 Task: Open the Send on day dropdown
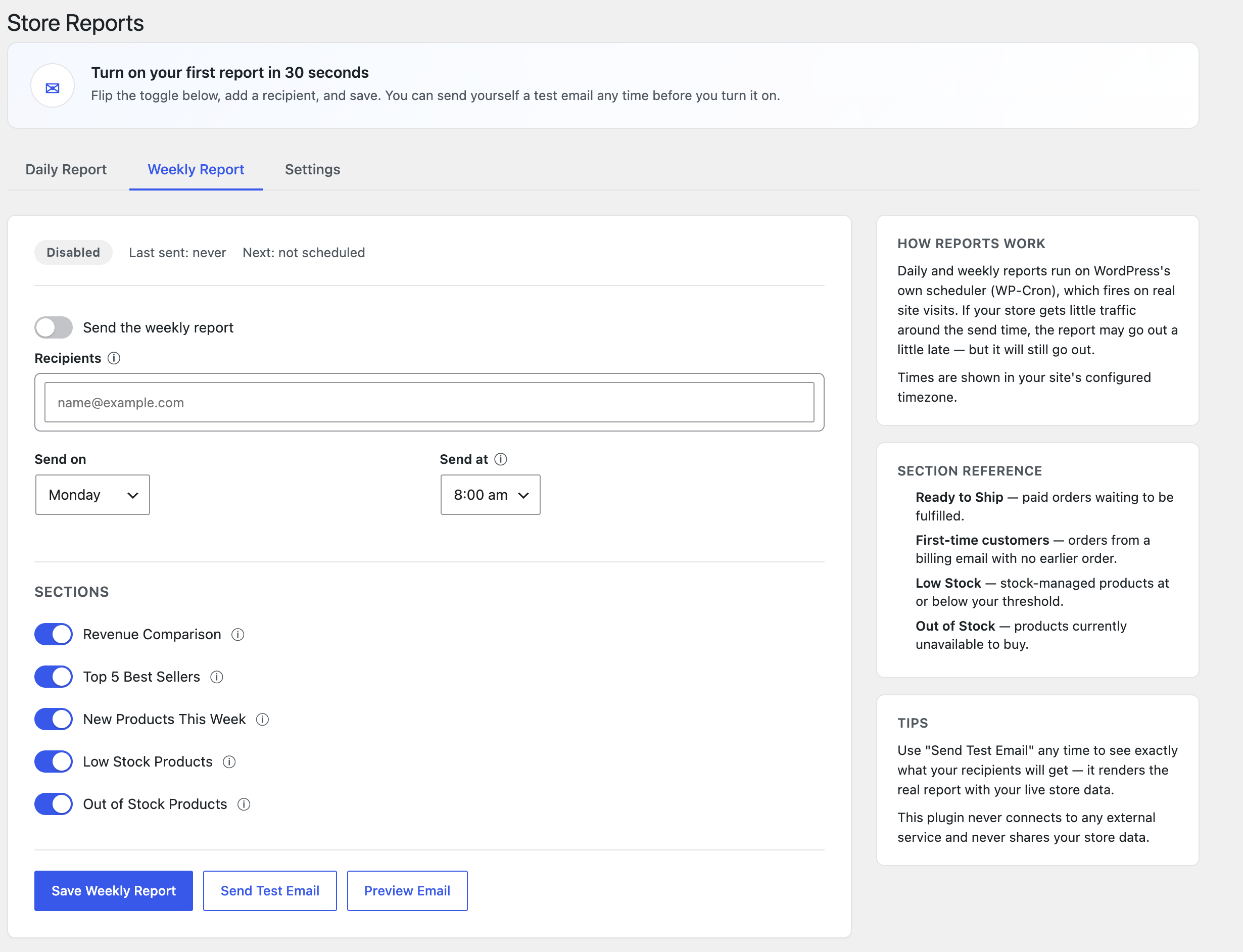(x=93, y=495)
